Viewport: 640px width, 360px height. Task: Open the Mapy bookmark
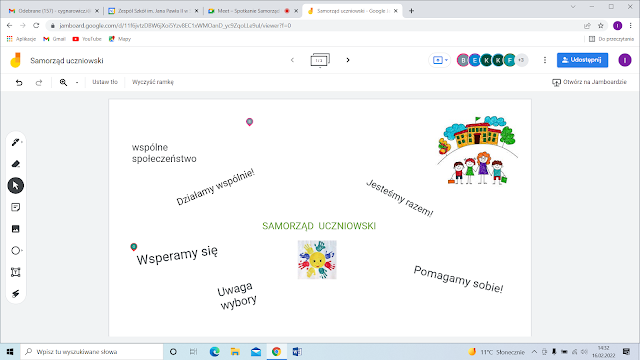click(120, 39)
